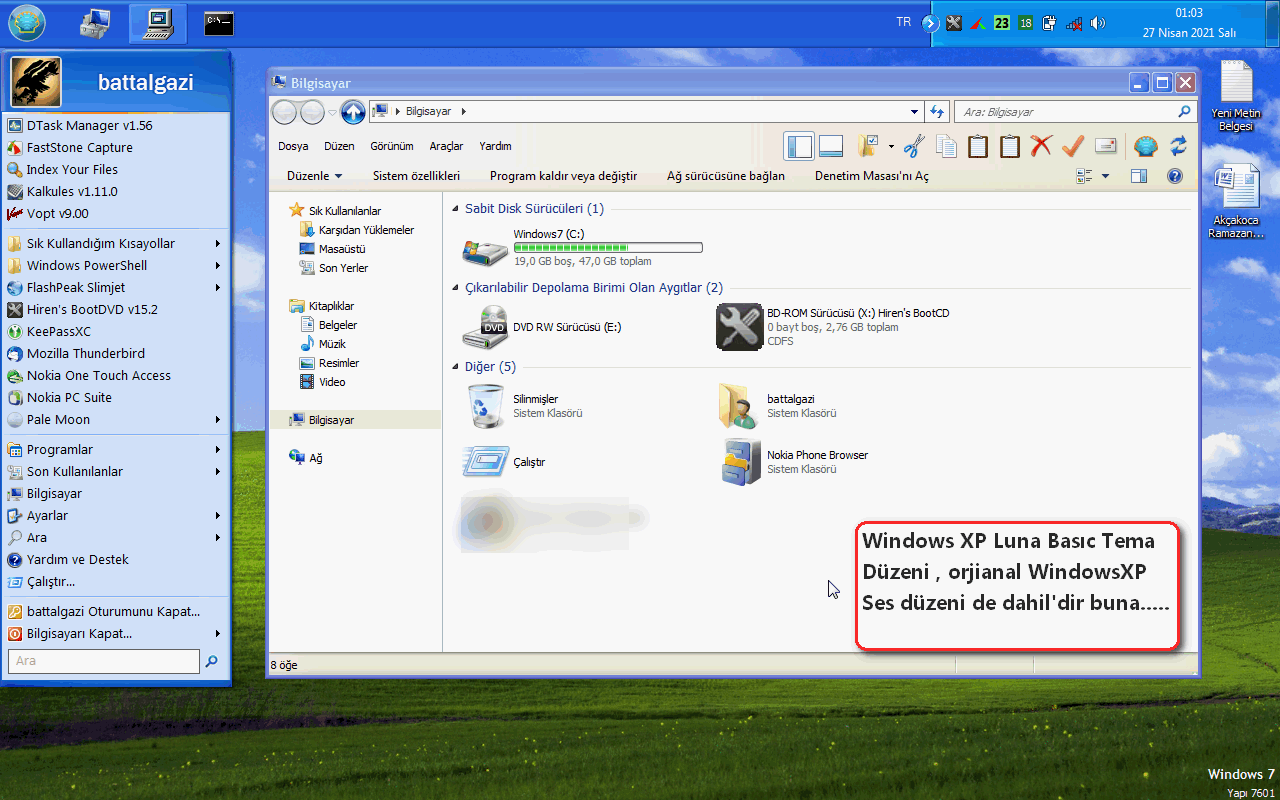The height and width of the screenshot is (800, 1280).
Task: Open Mozilla Thunderbird from Start menu
Action: (115, 354)
